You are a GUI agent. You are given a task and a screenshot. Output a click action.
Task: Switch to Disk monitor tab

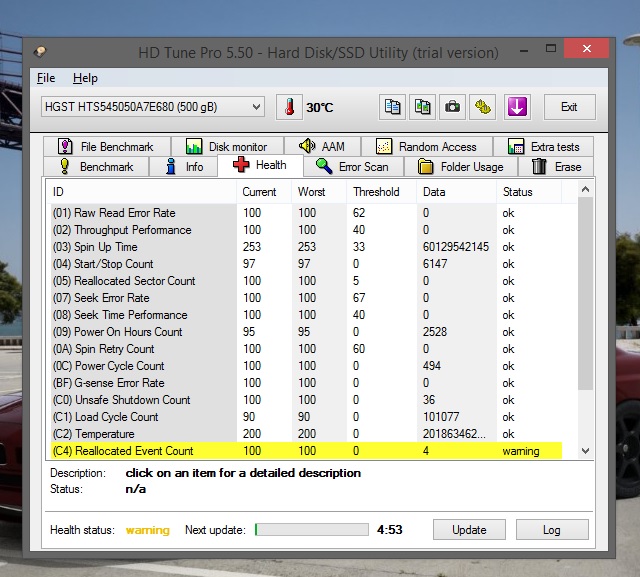(227, 146)
